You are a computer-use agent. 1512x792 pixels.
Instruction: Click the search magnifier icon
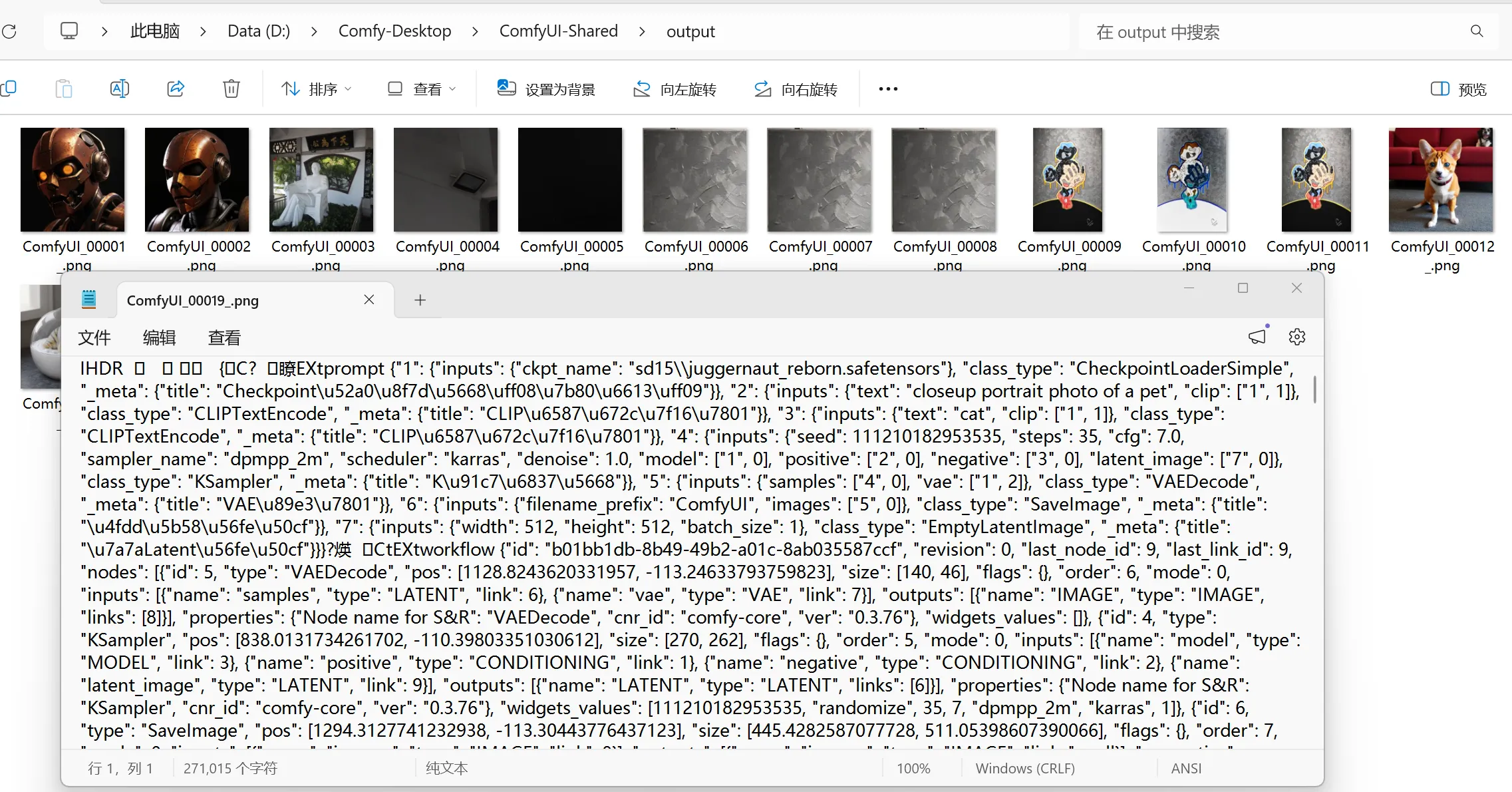(x=1477, y=31)
